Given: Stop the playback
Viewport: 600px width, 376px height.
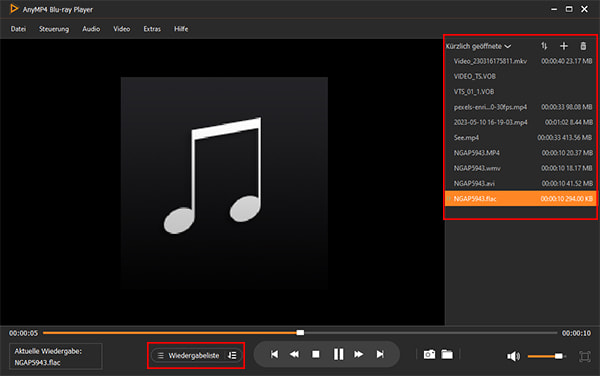Looking at the screenshot, I should [x=316, y=355].
